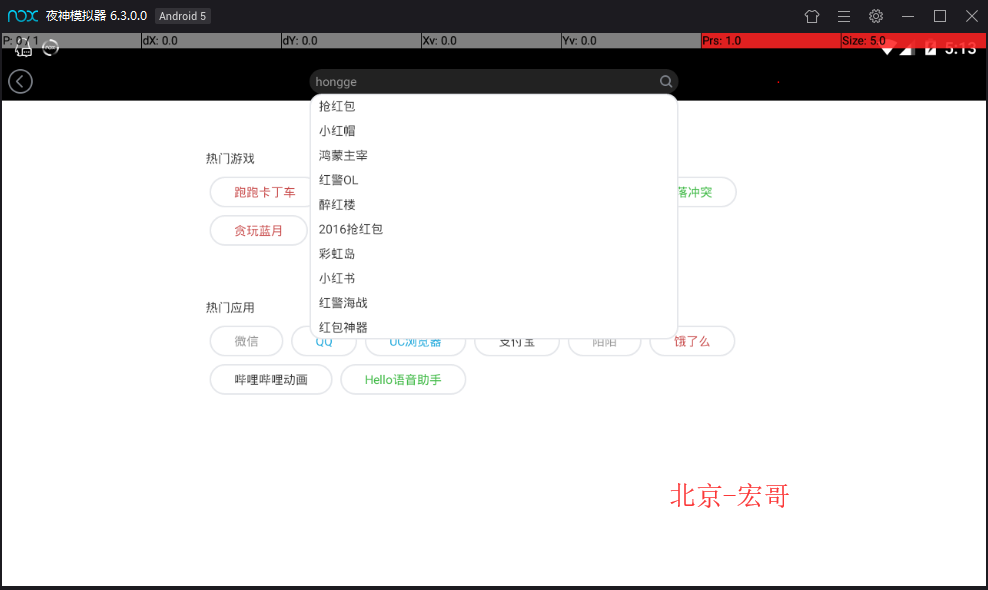Go back with the circled arrow button
This screenshot has height=590, width=988.
[20, 81]
